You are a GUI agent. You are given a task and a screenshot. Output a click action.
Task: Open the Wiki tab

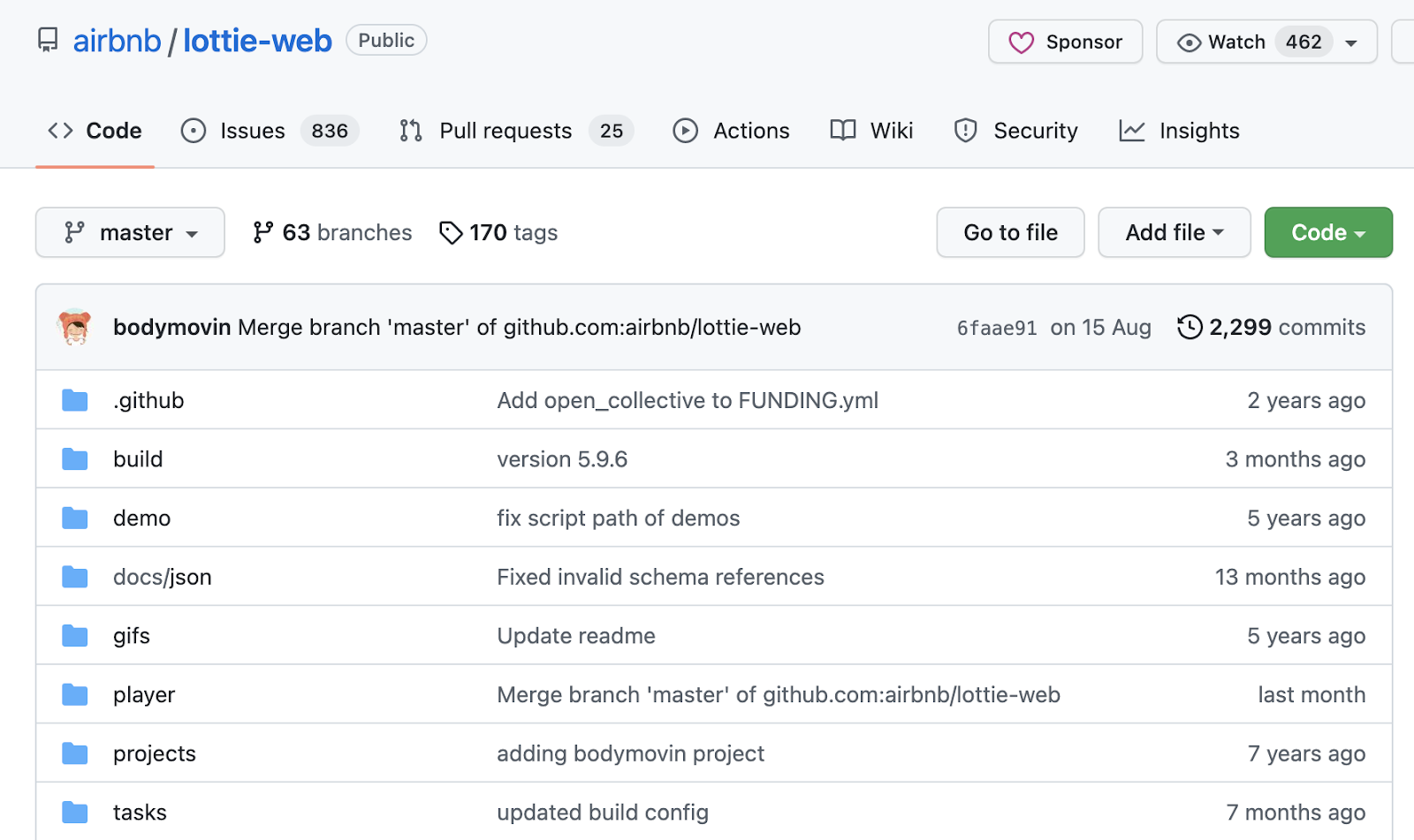pos(871,131)
